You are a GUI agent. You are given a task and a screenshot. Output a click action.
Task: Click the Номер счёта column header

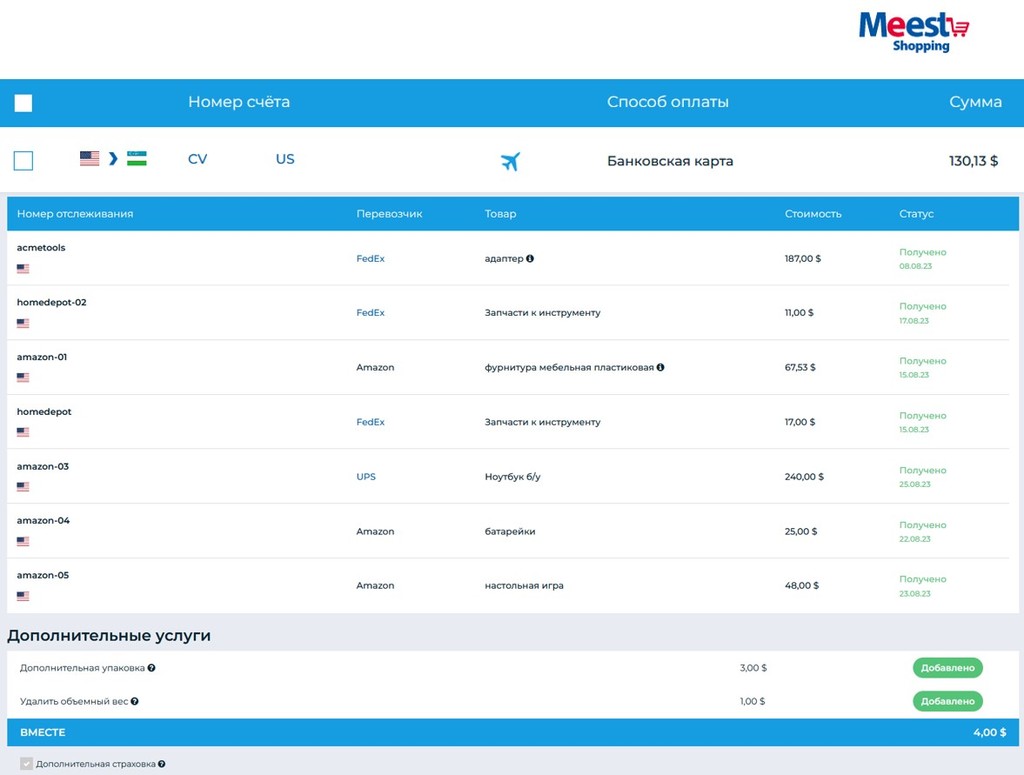[239, 102]
